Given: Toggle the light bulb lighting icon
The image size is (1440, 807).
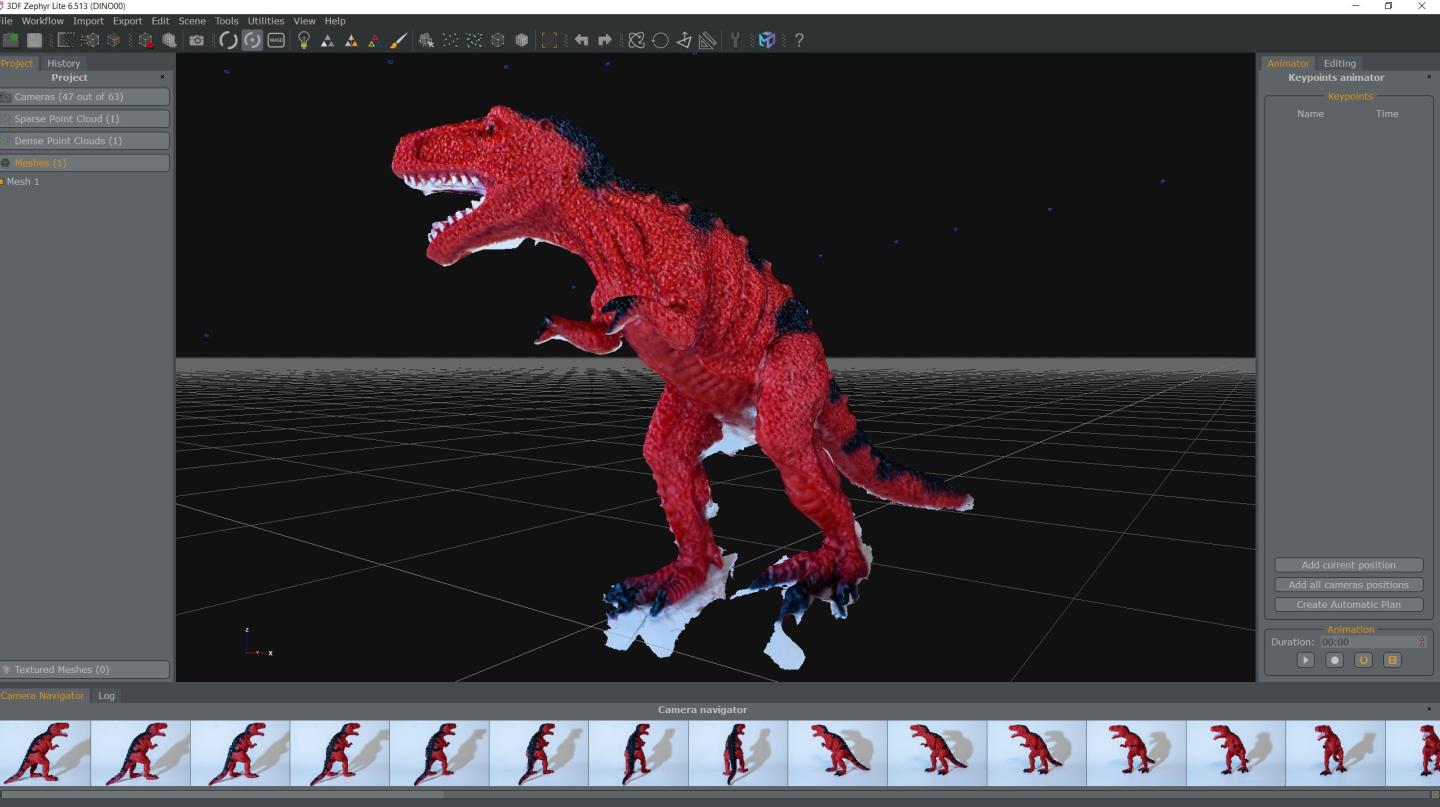Looking at the screenshot, I should (x=304, y=40).
